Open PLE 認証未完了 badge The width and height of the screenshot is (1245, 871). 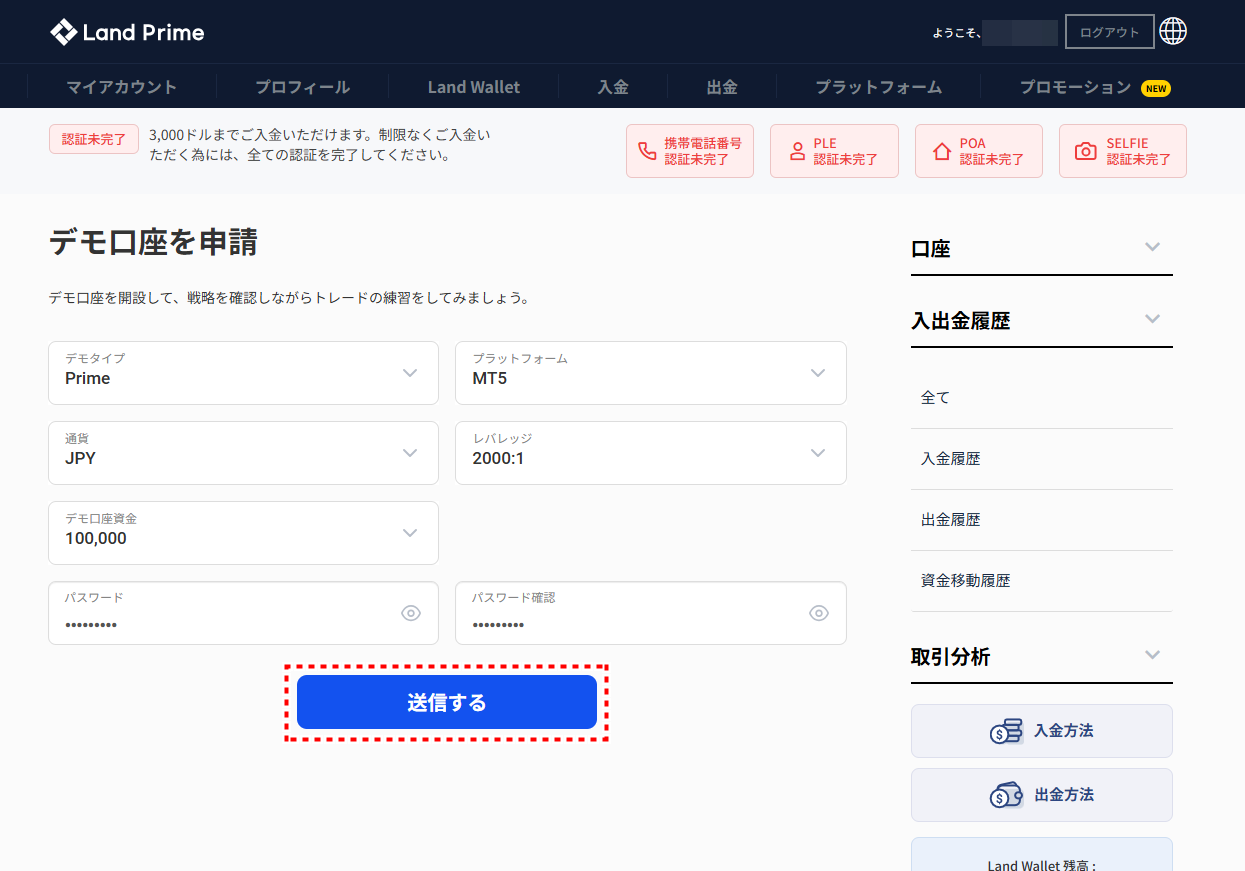[x=834, y=151]
